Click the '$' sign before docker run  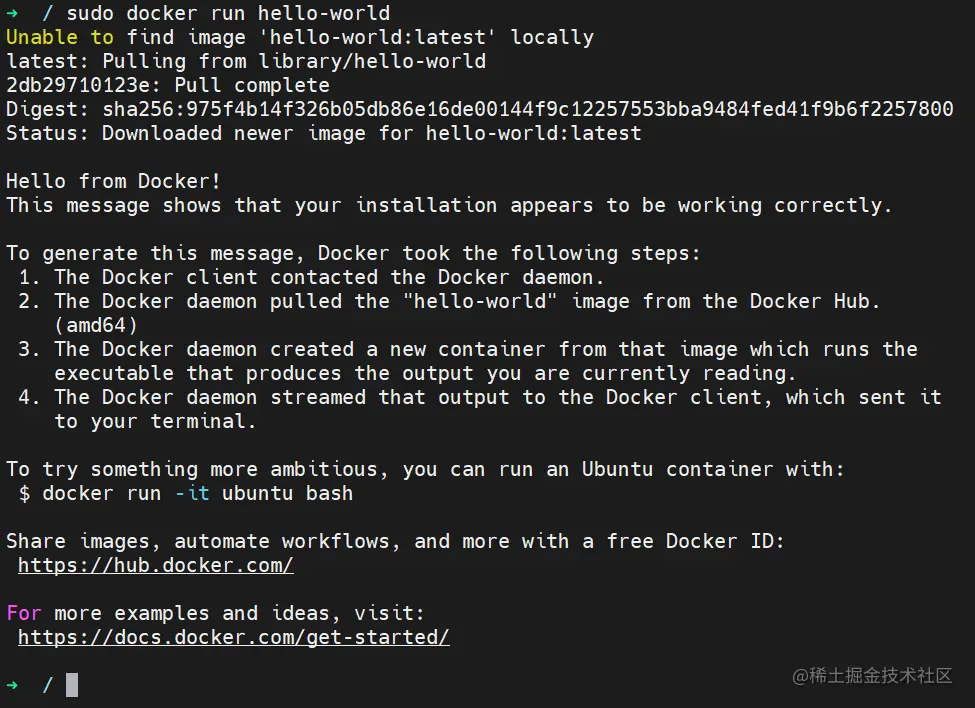[24, 493]
